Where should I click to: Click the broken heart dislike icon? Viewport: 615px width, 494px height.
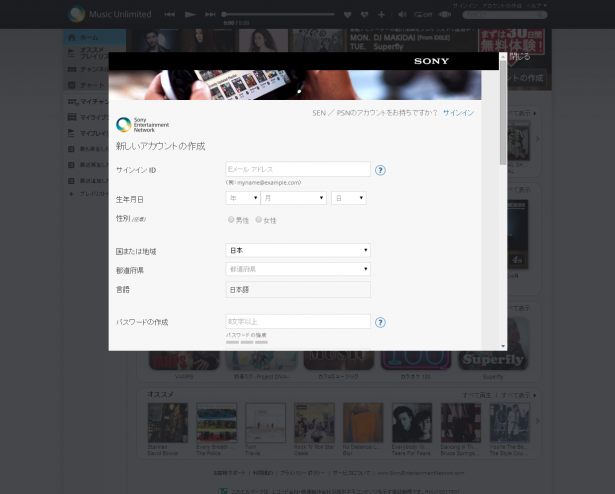point(364,15)
